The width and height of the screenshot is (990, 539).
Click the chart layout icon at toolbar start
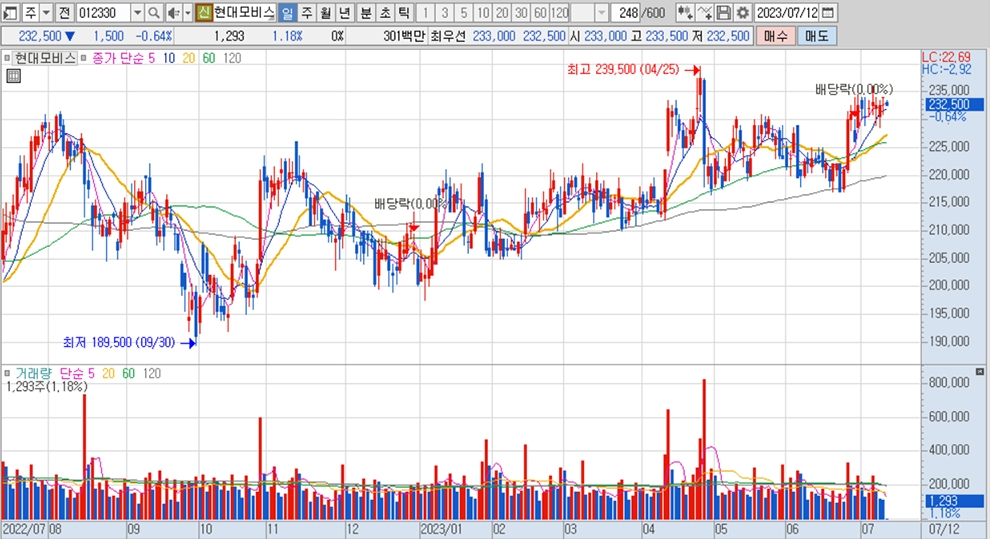11,12
